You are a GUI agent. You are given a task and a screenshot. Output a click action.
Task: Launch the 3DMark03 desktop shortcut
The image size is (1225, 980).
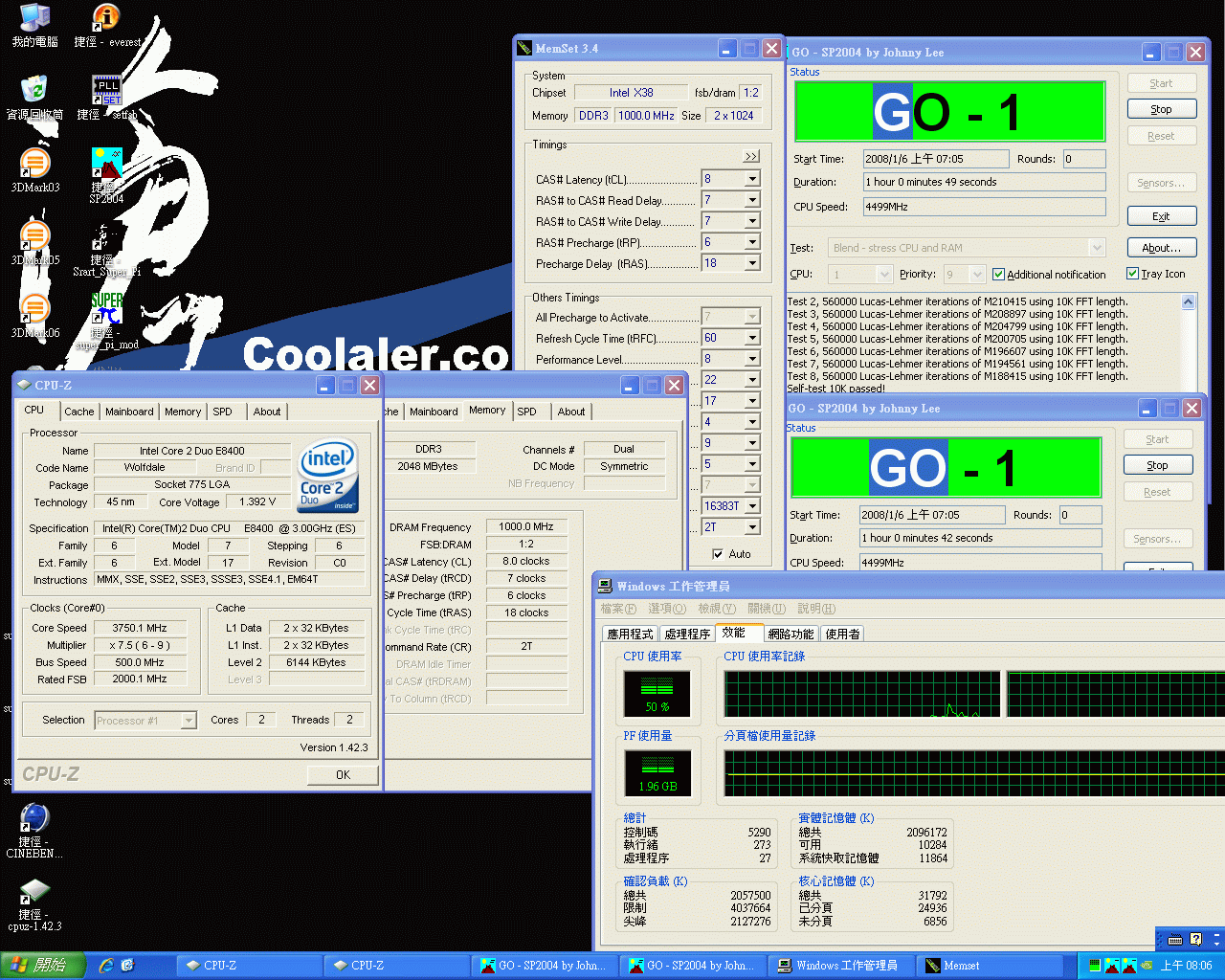click(34, 170)
